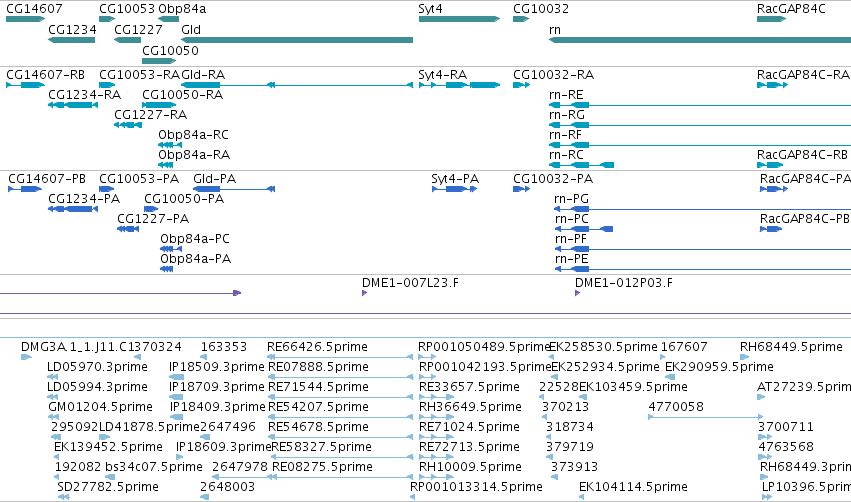851x502 pixels.
Task: Select the teal rn gene bar
Action: click(x=700, y=40)
